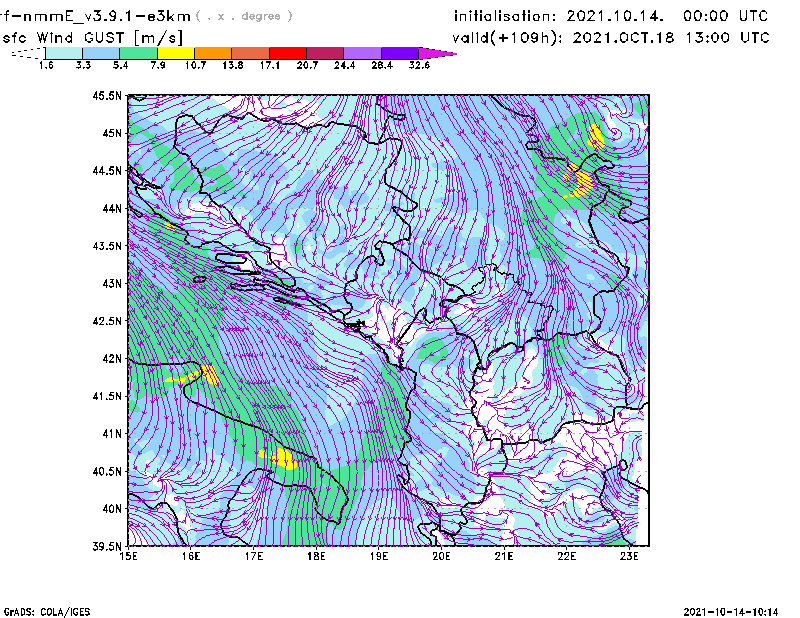Select the orange legend swatch after 10.7
Image resolution: width=800 pixels, height=618 pixels.
[213, 53]
